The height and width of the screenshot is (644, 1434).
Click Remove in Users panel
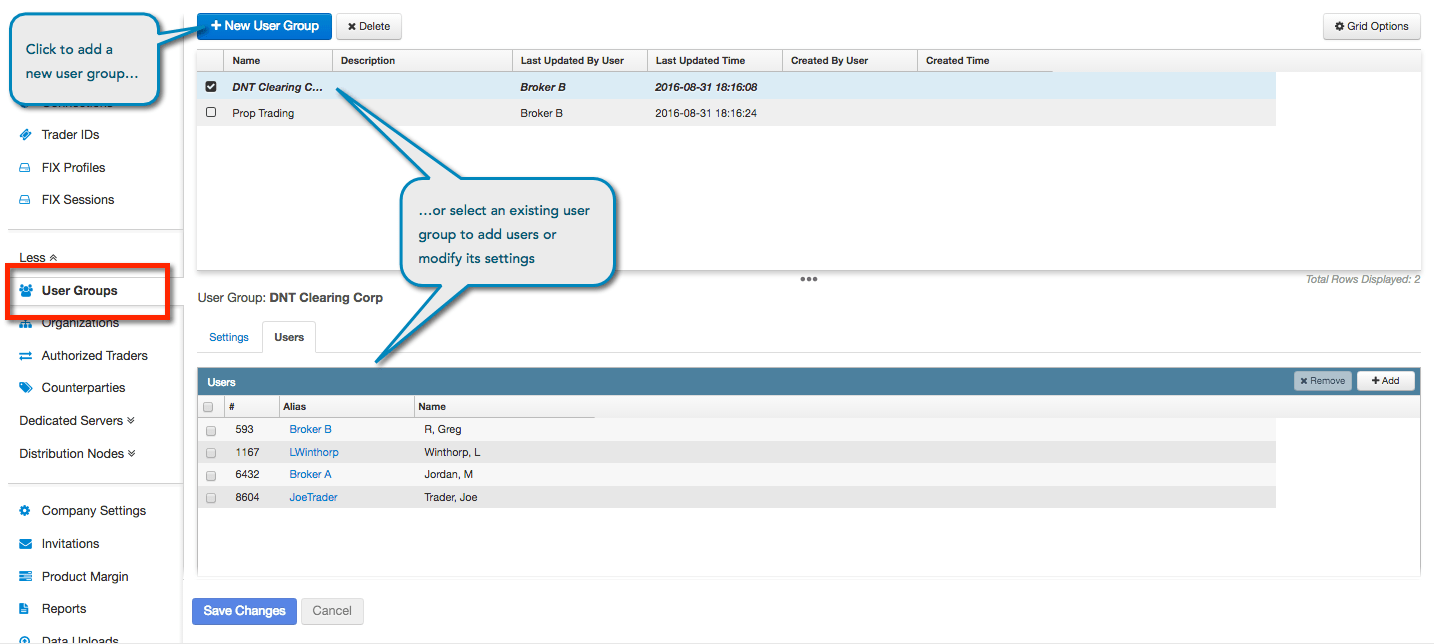pyautogui.click(x=1322, y=381)
